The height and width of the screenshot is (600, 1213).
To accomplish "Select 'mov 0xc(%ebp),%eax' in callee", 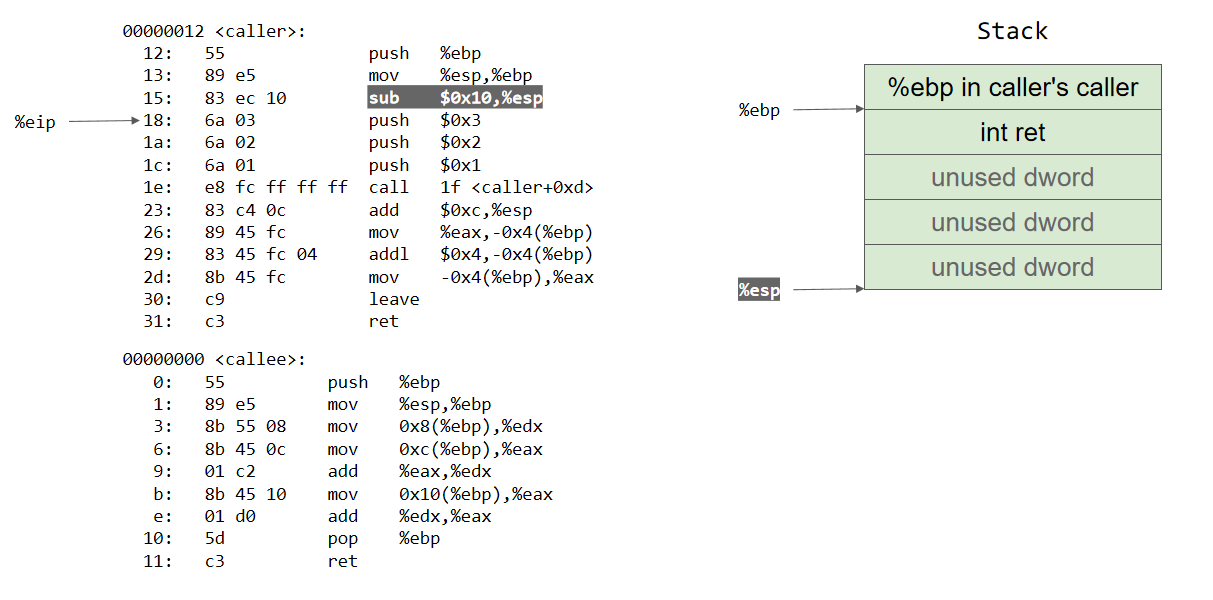I will point(435,449).
